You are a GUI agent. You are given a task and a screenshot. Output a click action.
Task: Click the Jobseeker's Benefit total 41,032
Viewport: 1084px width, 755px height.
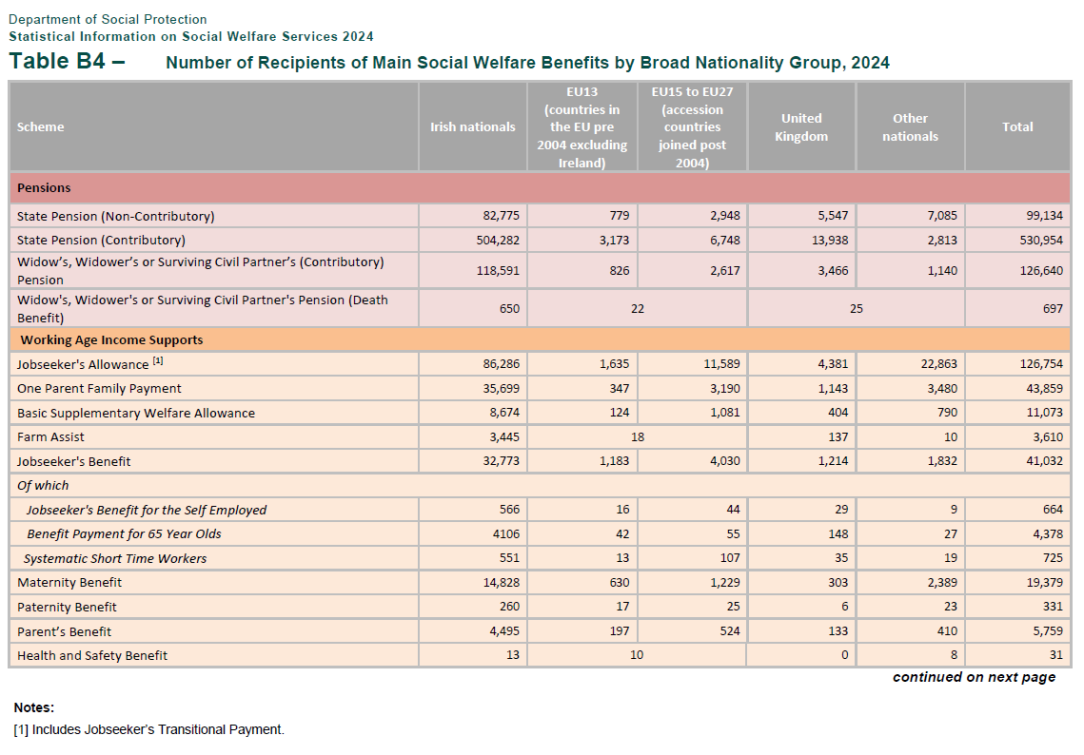point(1044,460)
